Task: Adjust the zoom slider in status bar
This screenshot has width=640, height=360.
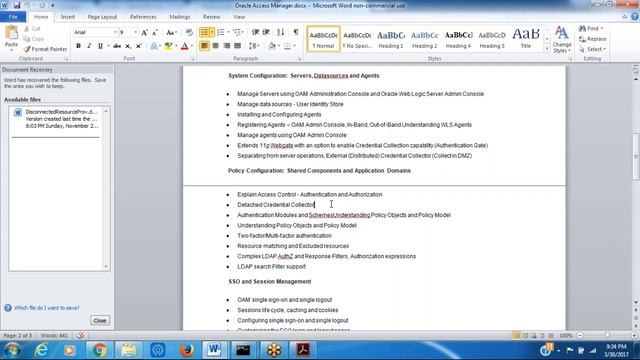Action: [607, 335]
